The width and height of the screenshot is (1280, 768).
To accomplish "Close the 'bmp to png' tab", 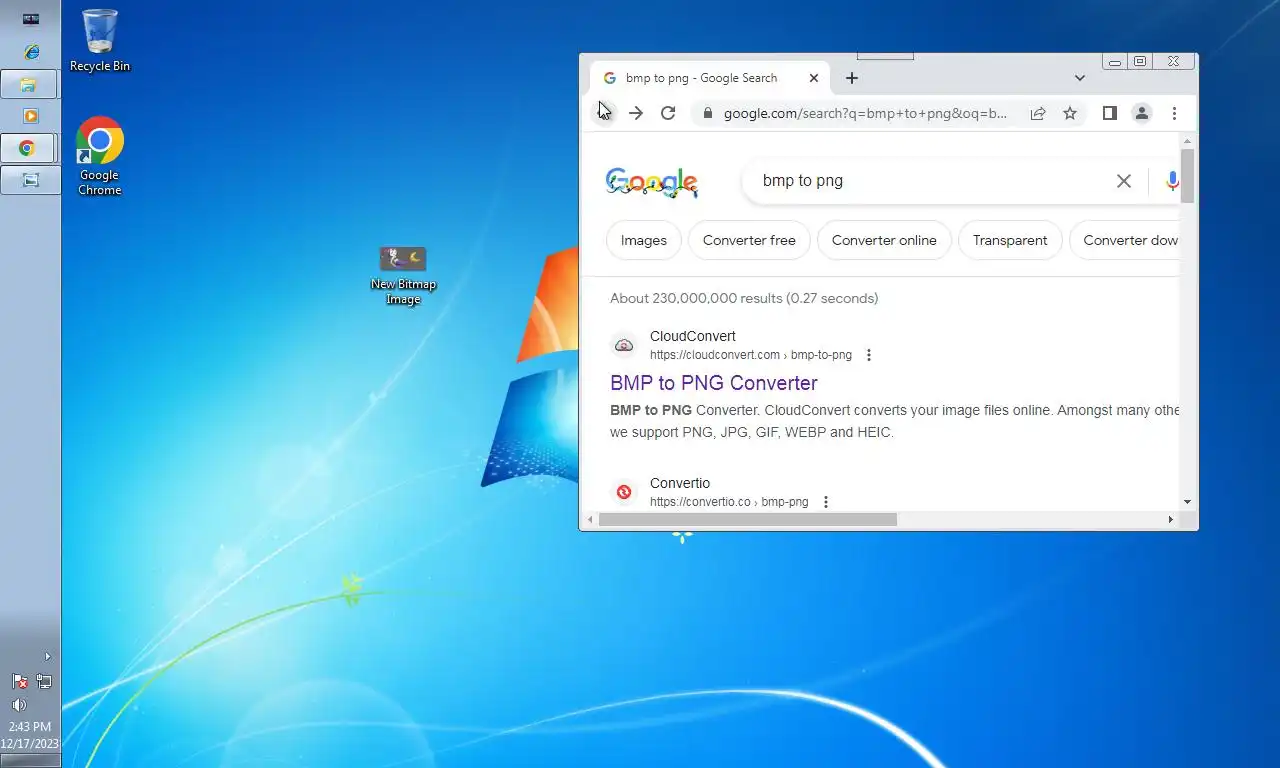I will point(814,78).
